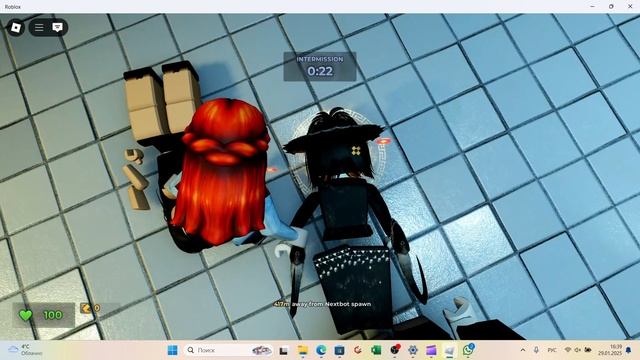Click the Nextbot spawn distance text

tap(322, 304)
